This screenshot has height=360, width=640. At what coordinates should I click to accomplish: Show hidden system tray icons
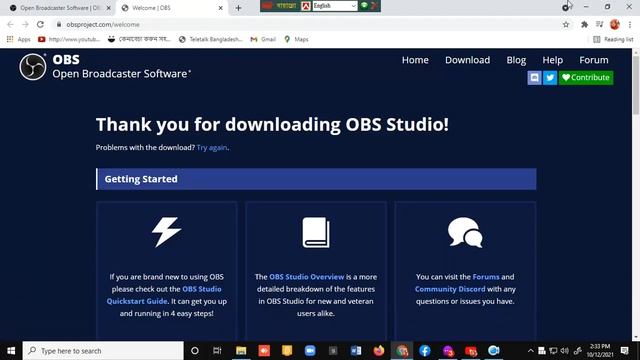530,351
